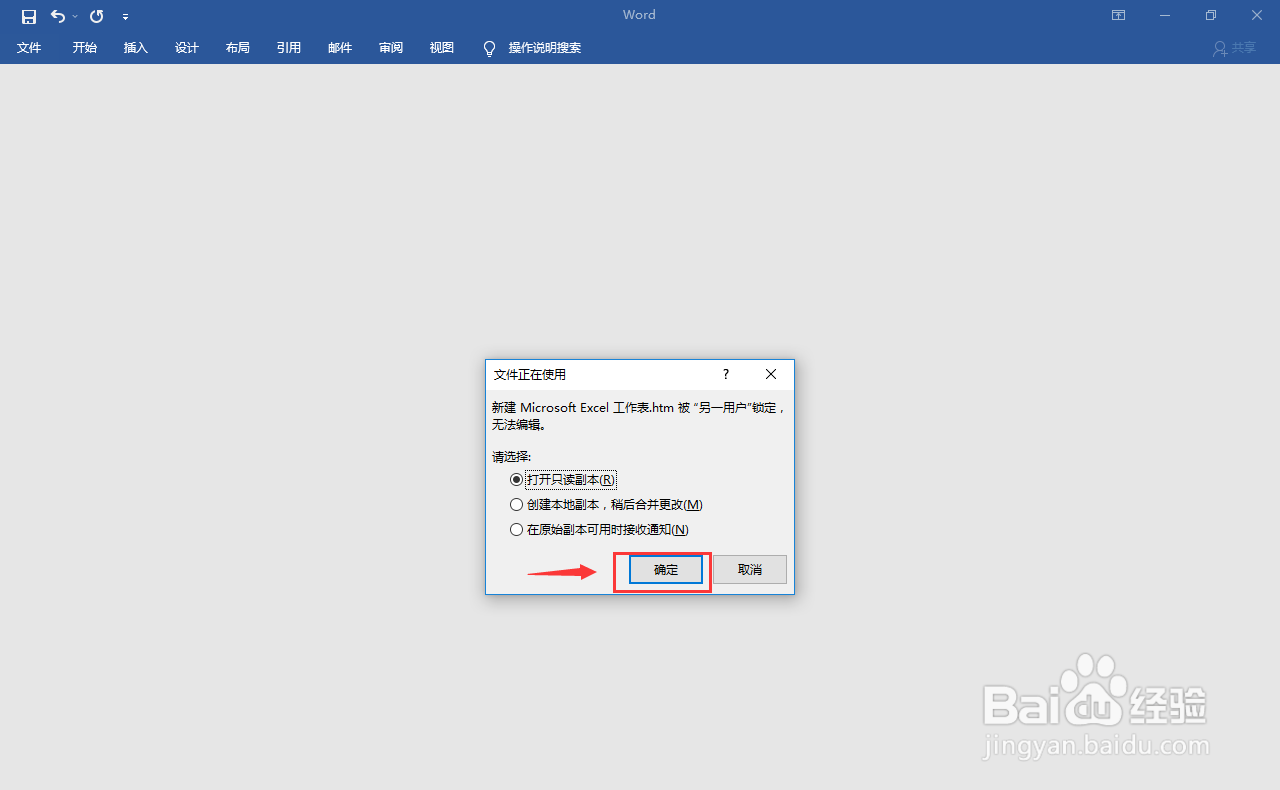The image size is (1280, 790).
Task: Click the 操作说明搜索 search box
Action: (545, 48)
